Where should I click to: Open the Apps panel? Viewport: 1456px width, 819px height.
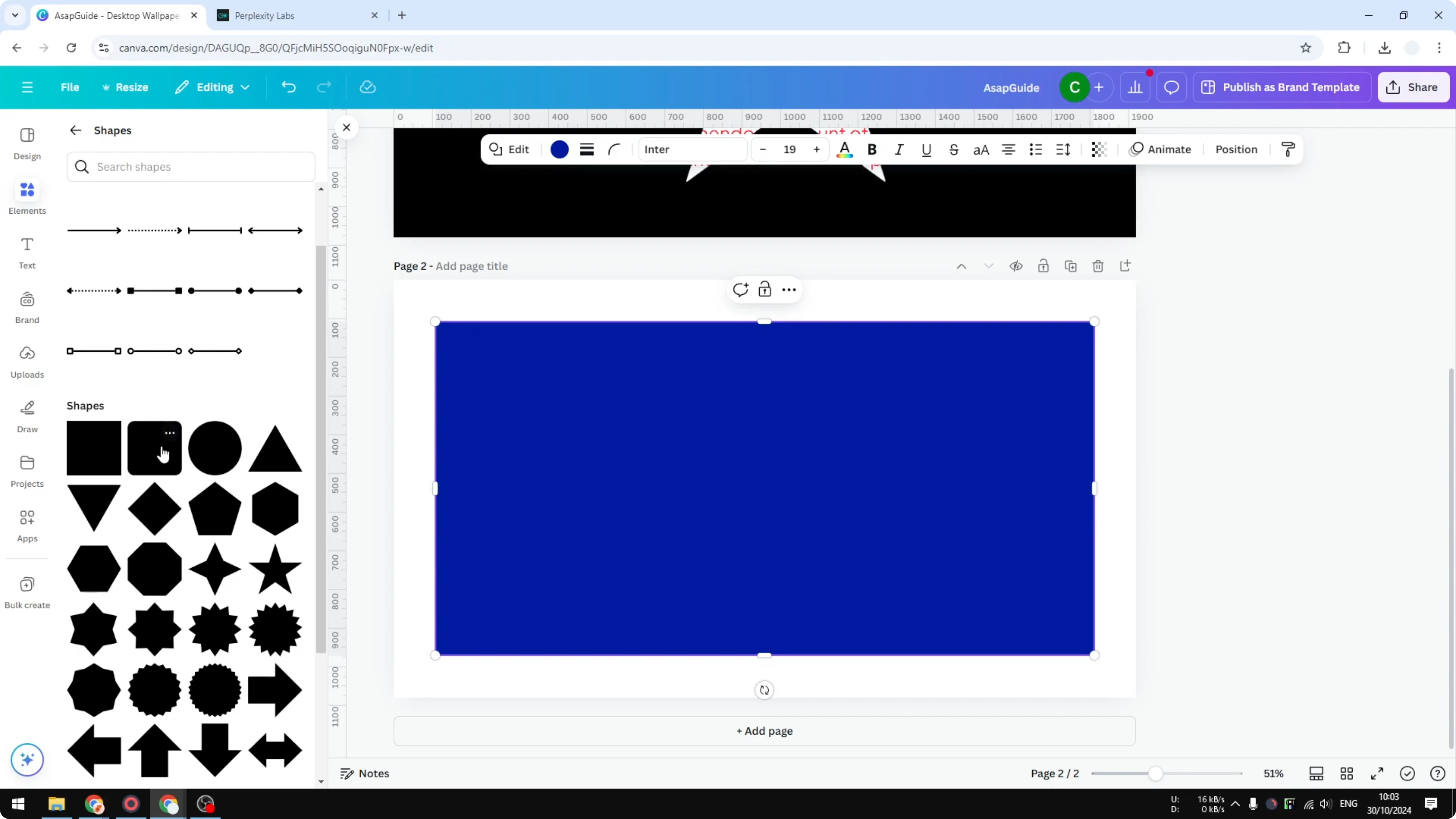tap(27, 525)
